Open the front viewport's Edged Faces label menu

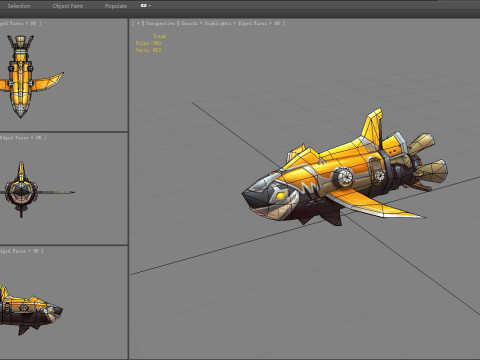(23, 137)
